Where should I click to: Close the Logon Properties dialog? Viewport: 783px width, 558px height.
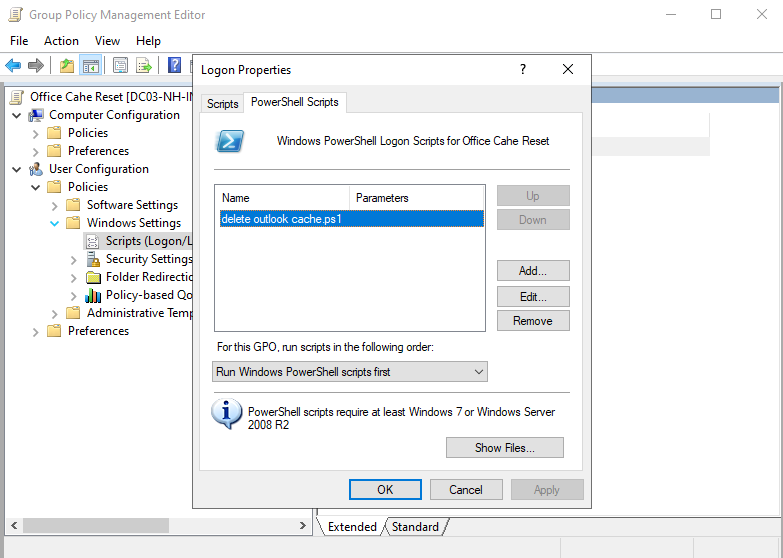coord(568,69)
